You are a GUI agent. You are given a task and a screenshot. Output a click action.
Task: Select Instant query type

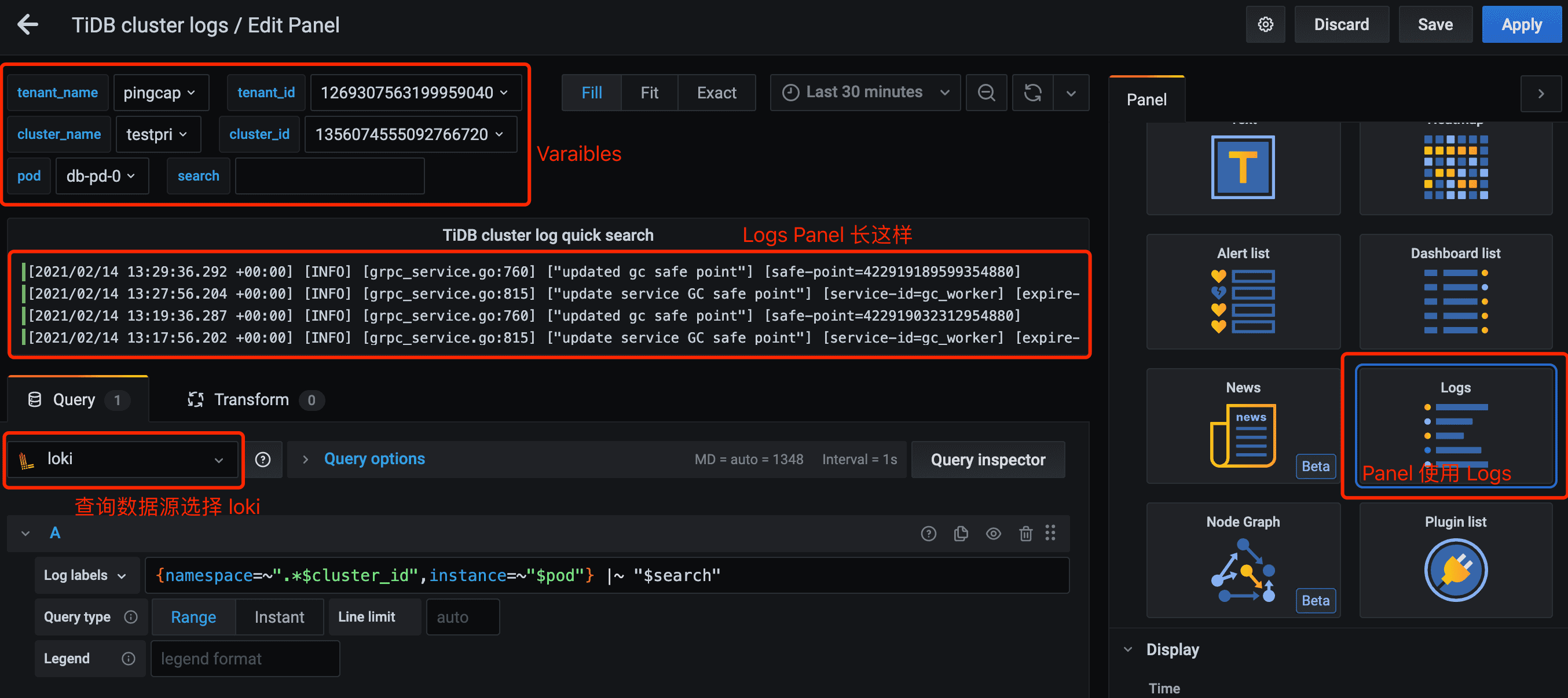click(x=280, y=617)
